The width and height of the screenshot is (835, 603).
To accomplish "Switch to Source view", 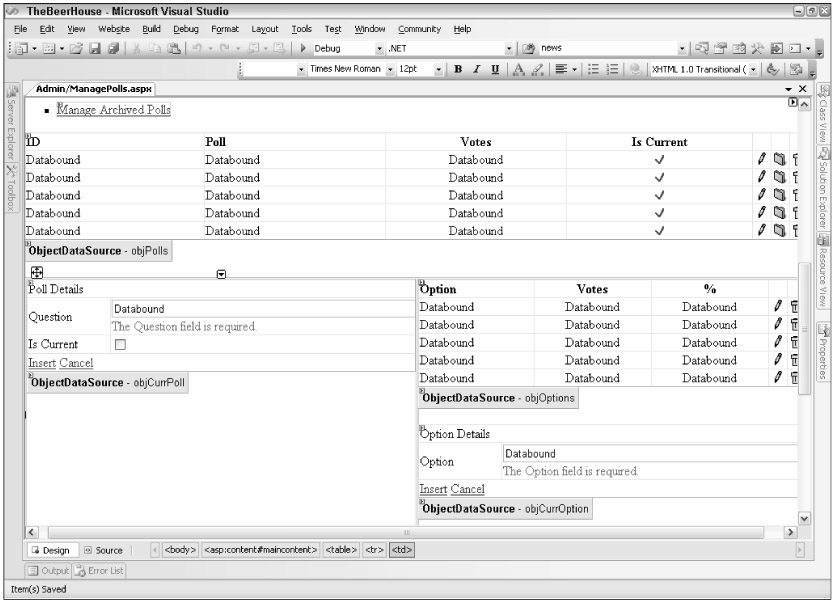I will point(102,549).
